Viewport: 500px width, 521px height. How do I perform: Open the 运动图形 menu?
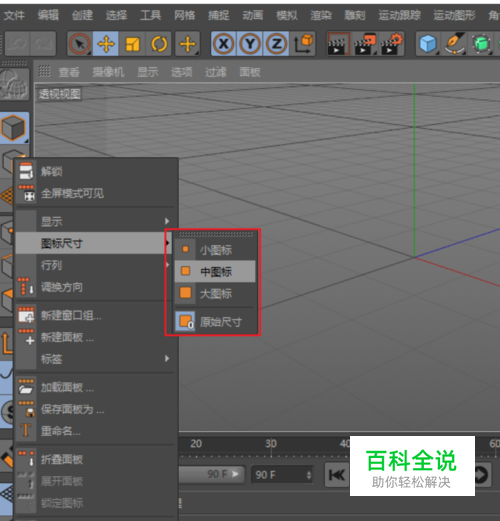coord(454,15)
